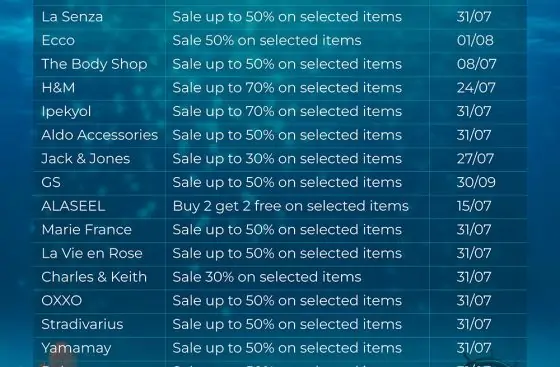Click the ALASEEL store name
This screenshot has width=560, height=367.
[73, 206]
